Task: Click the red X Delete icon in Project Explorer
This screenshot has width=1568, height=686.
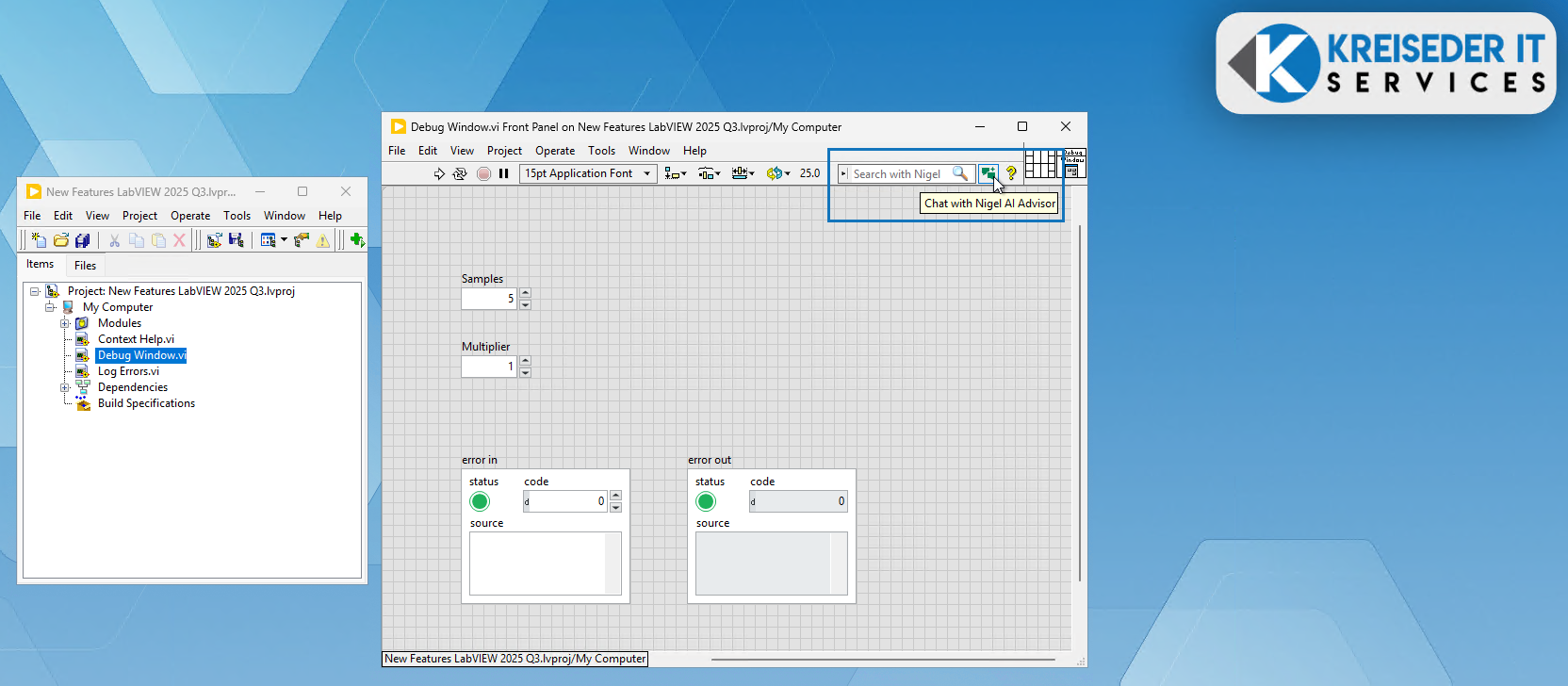Action: [179, 240]
